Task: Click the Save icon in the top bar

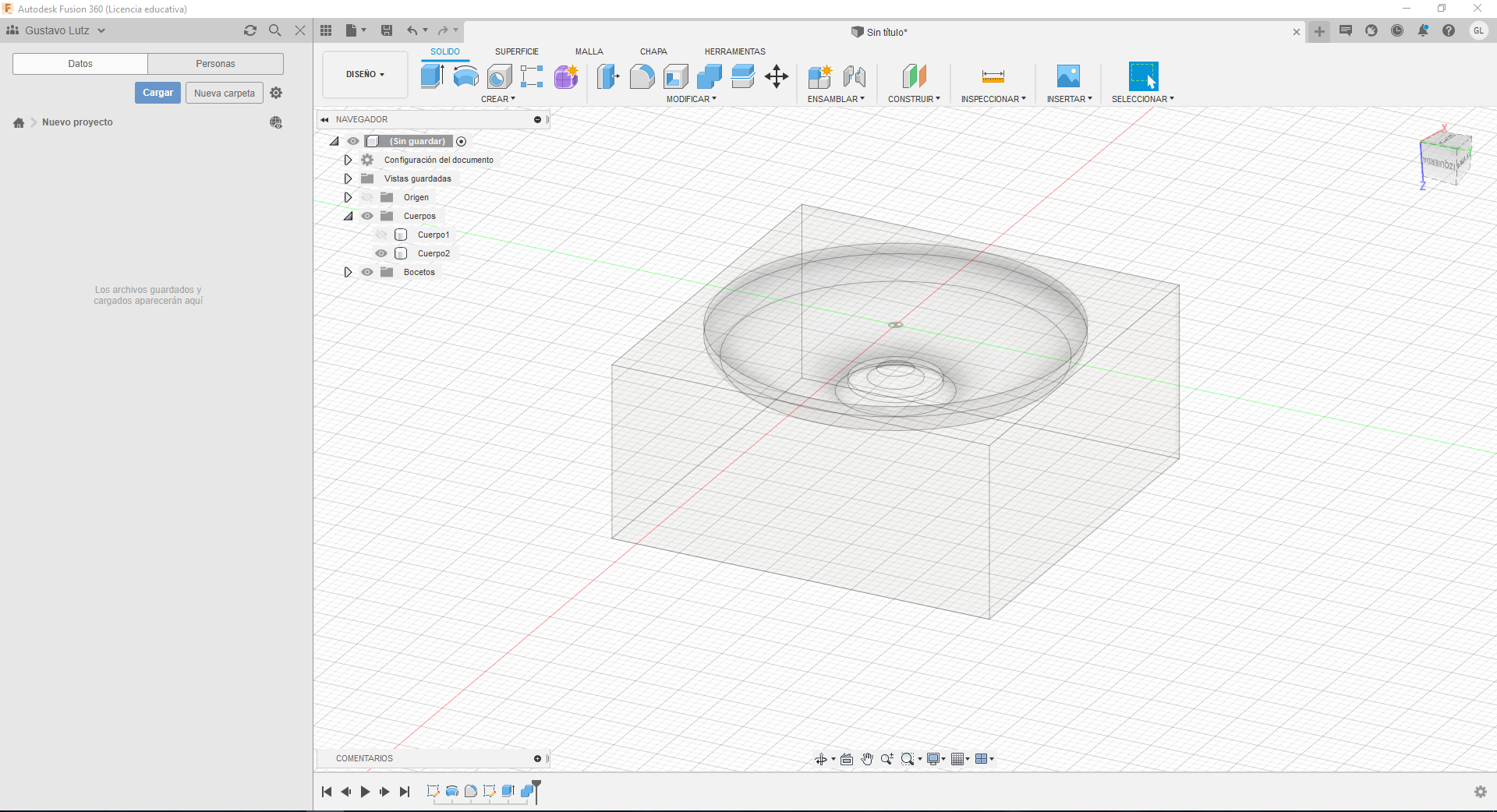Action: pos(387,30)
